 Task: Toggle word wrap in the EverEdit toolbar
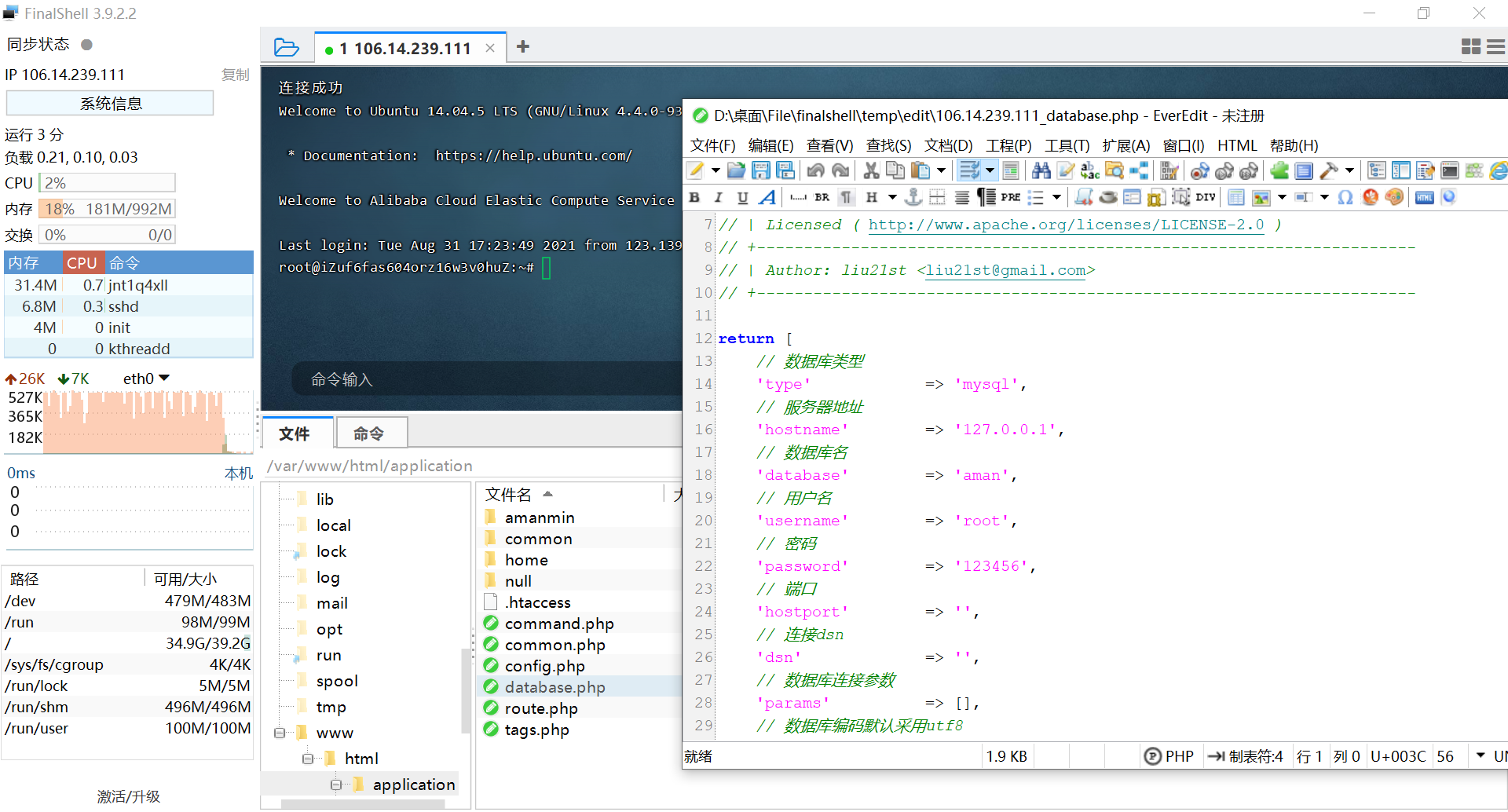click(969, 170)
